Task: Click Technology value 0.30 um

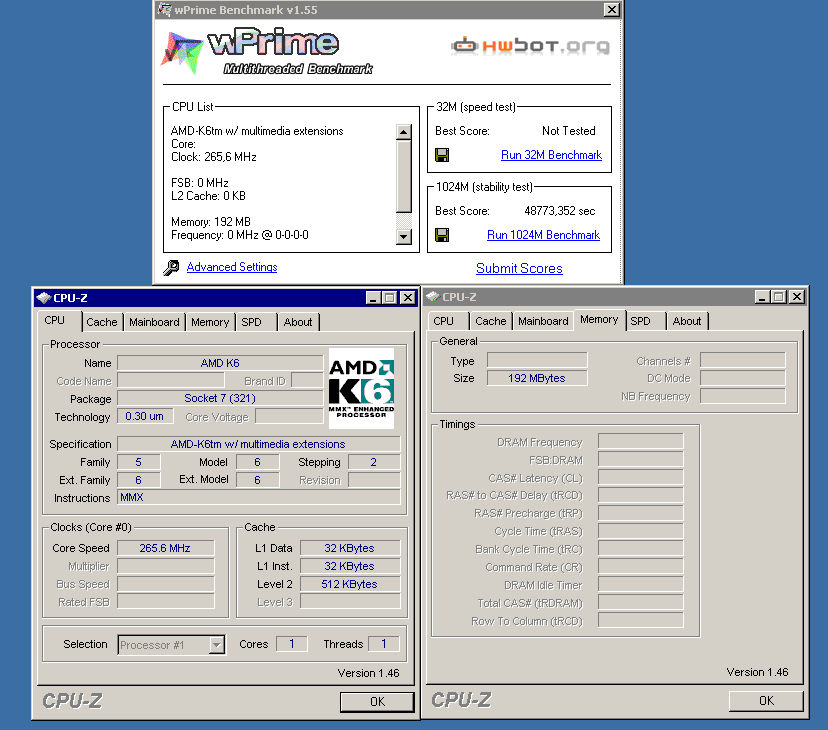Action: 144,416
